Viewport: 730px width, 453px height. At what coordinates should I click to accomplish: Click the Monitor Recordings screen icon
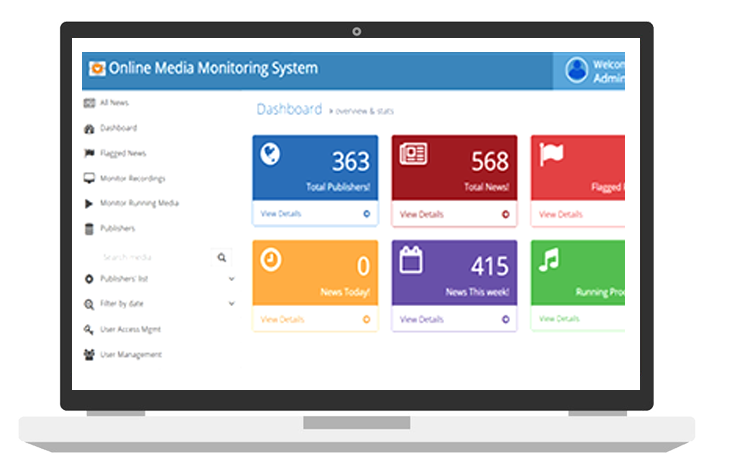tap(89, 179)
